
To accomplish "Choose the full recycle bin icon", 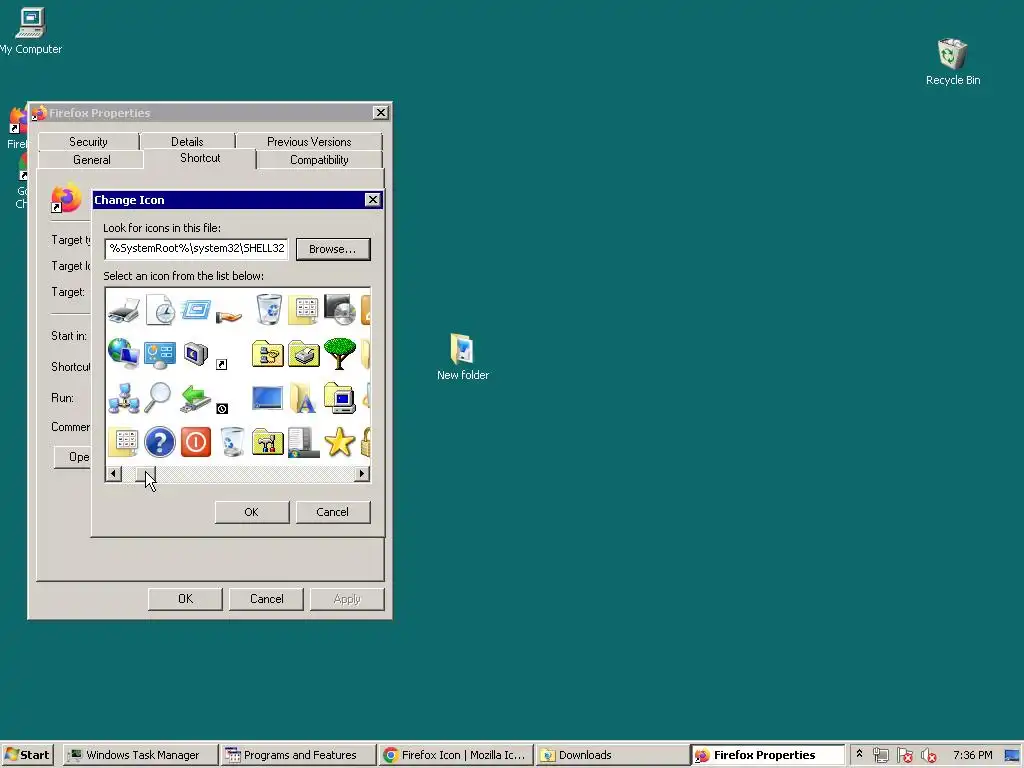I will click(268, 310).
